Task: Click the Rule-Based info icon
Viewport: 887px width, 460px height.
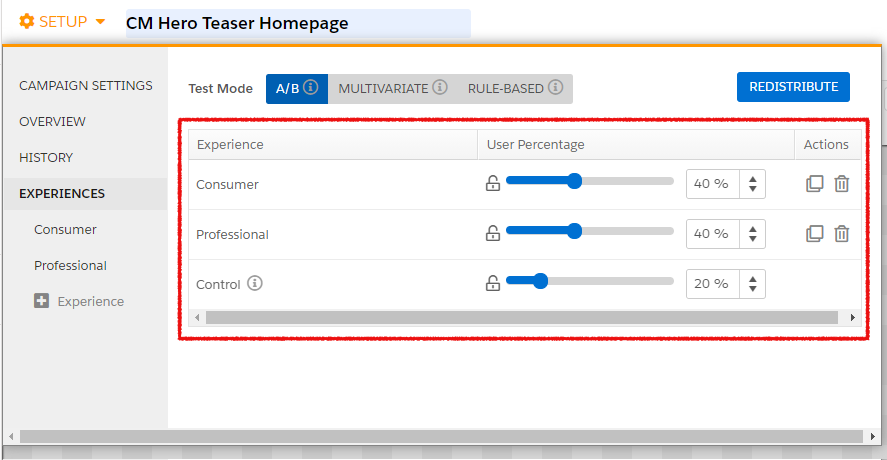Action: pos(555,88)
